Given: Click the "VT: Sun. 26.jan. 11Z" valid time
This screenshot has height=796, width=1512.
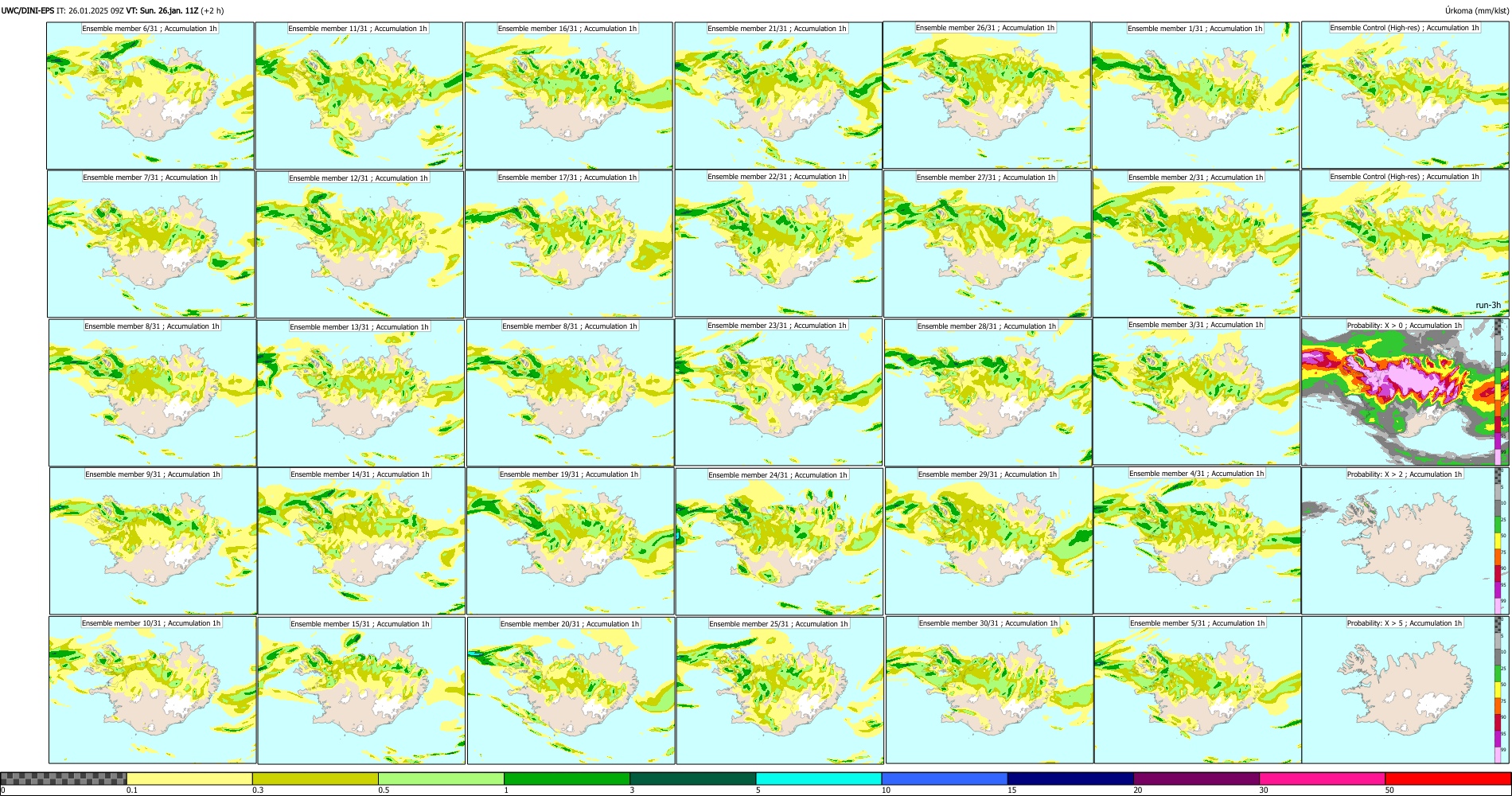Looking at the screenshot, I should click(162, 10).
